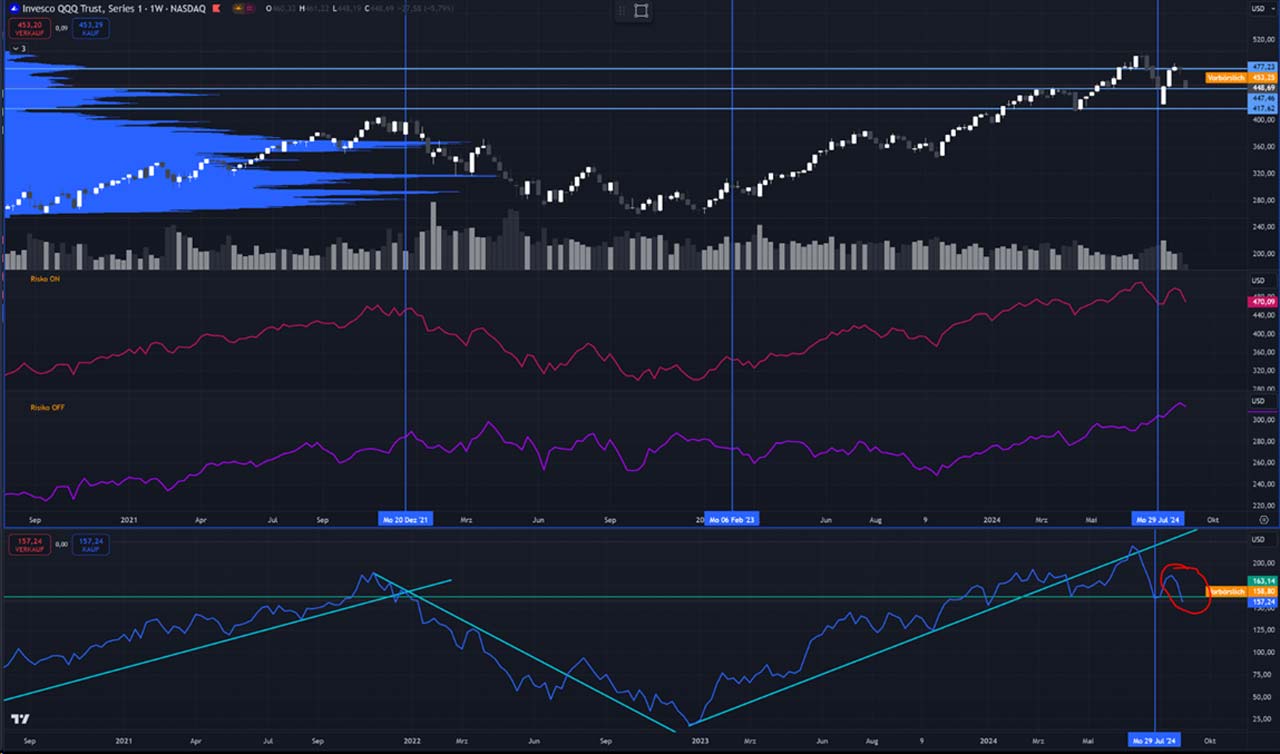
Task: Open the USD currency dropdown on top chart
Action: coord(1258,10)
